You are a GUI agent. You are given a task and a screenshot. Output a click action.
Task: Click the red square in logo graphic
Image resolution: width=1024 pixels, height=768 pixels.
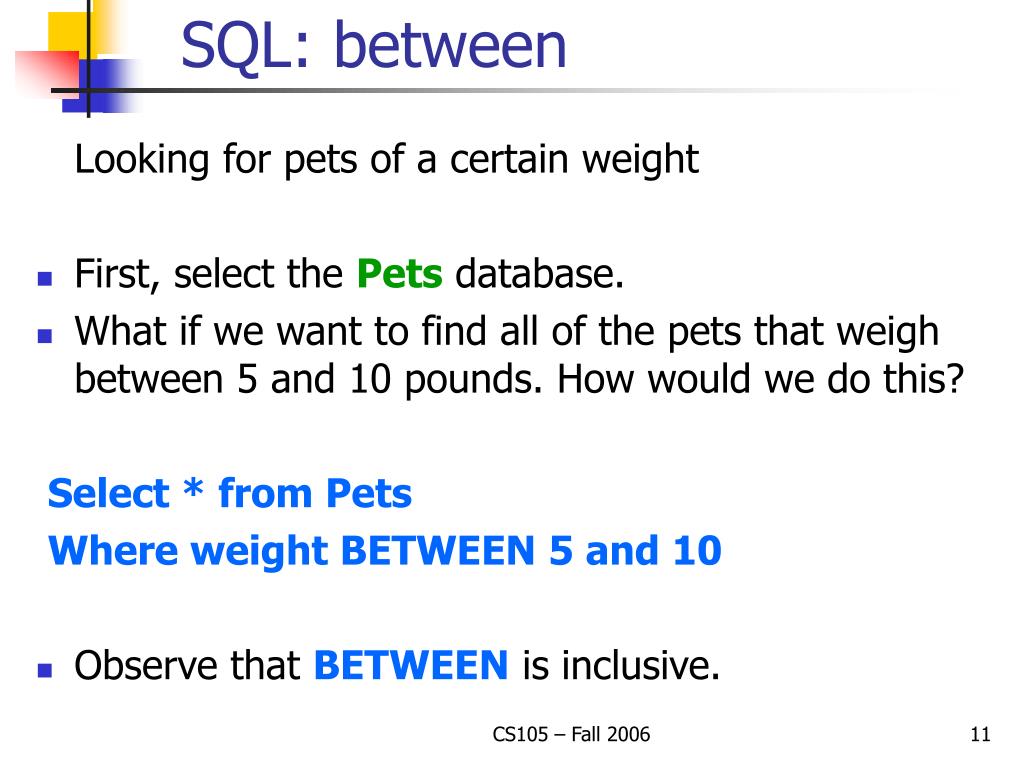pos(47,74)
